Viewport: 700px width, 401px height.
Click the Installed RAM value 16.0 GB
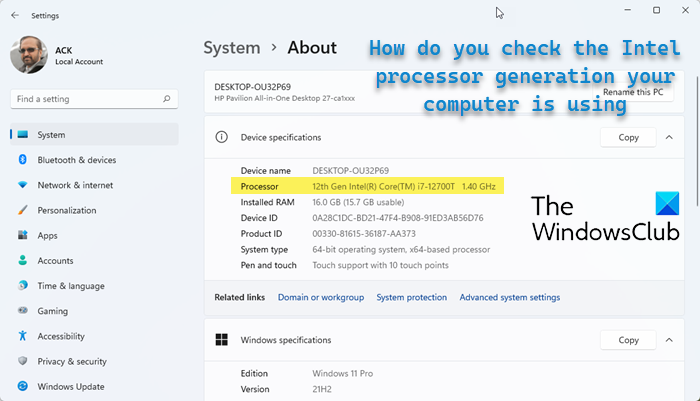358,202
